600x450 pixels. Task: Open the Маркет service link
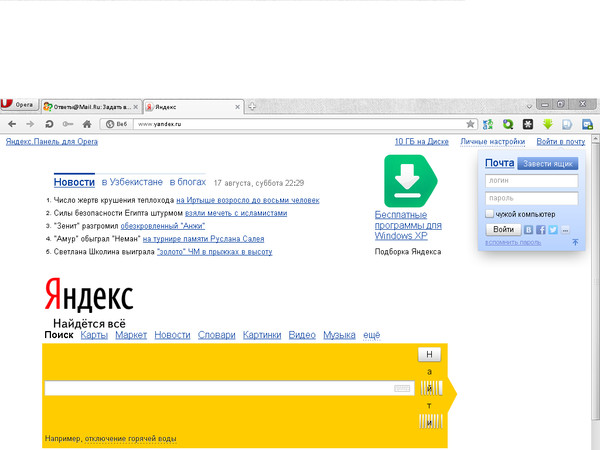[131, 335]
